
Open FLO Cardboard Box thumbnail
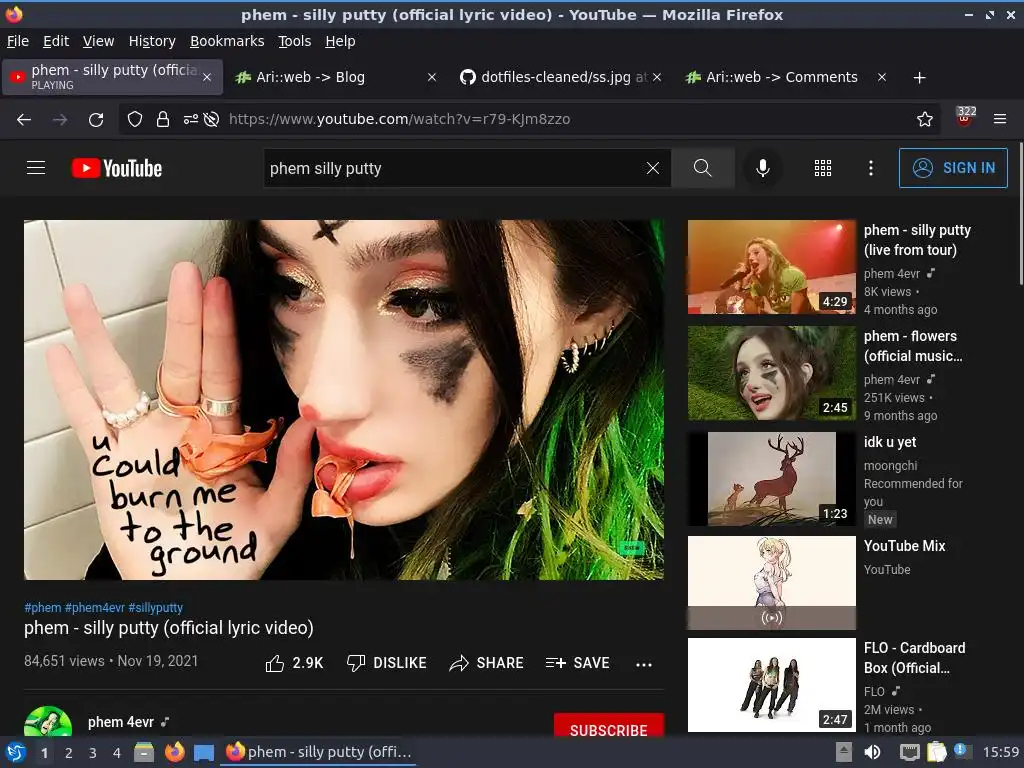pos(771,684)
